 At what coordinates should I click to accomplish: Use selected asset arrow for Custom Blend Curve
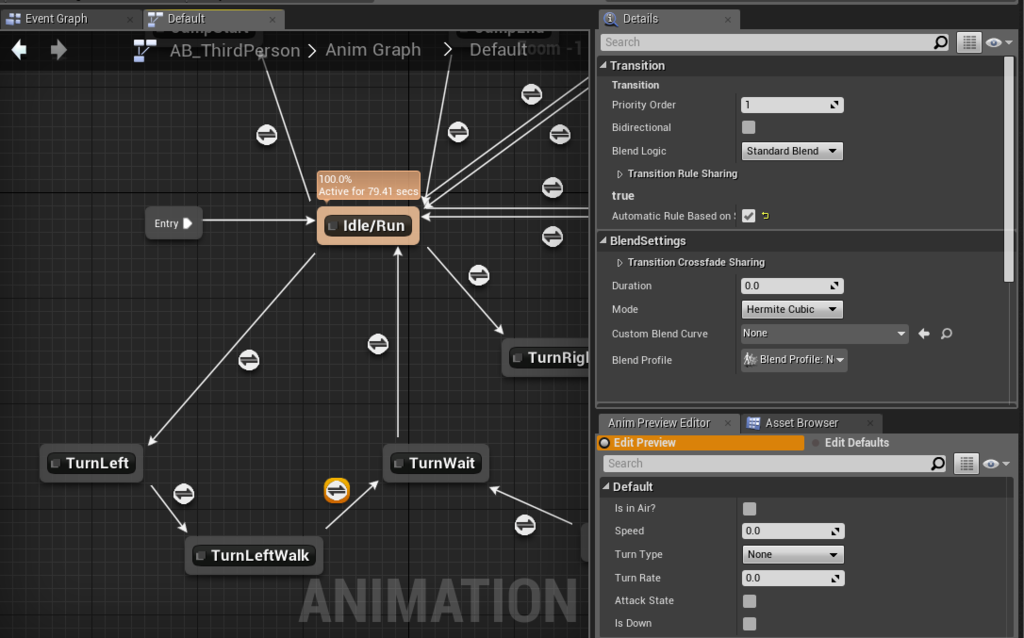(924, 334)
